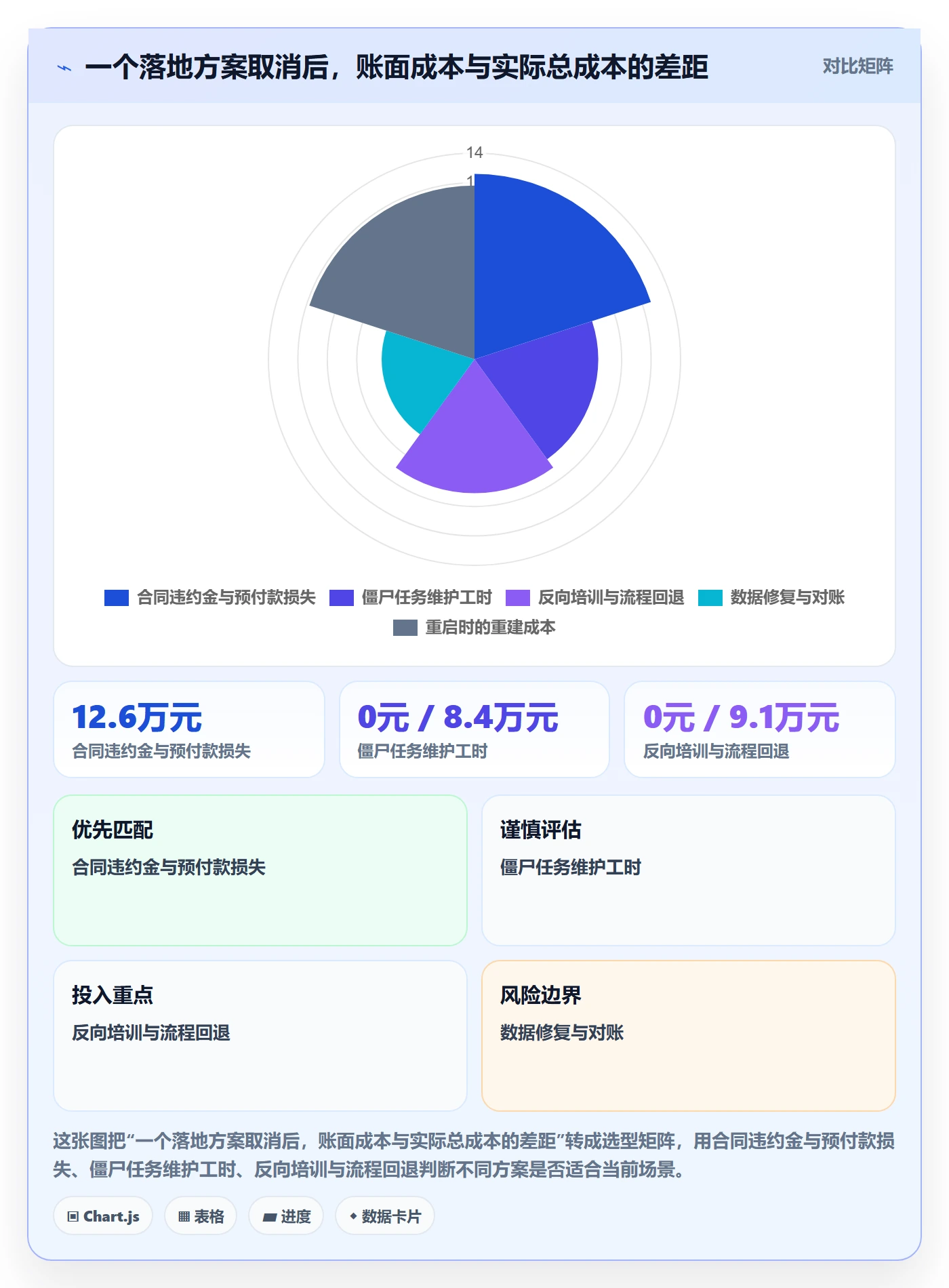This screenshot has width=949, height=1288.
Task: Click the lightning icon beside the title
Action: pyautogui.click(x=64, y=68)
